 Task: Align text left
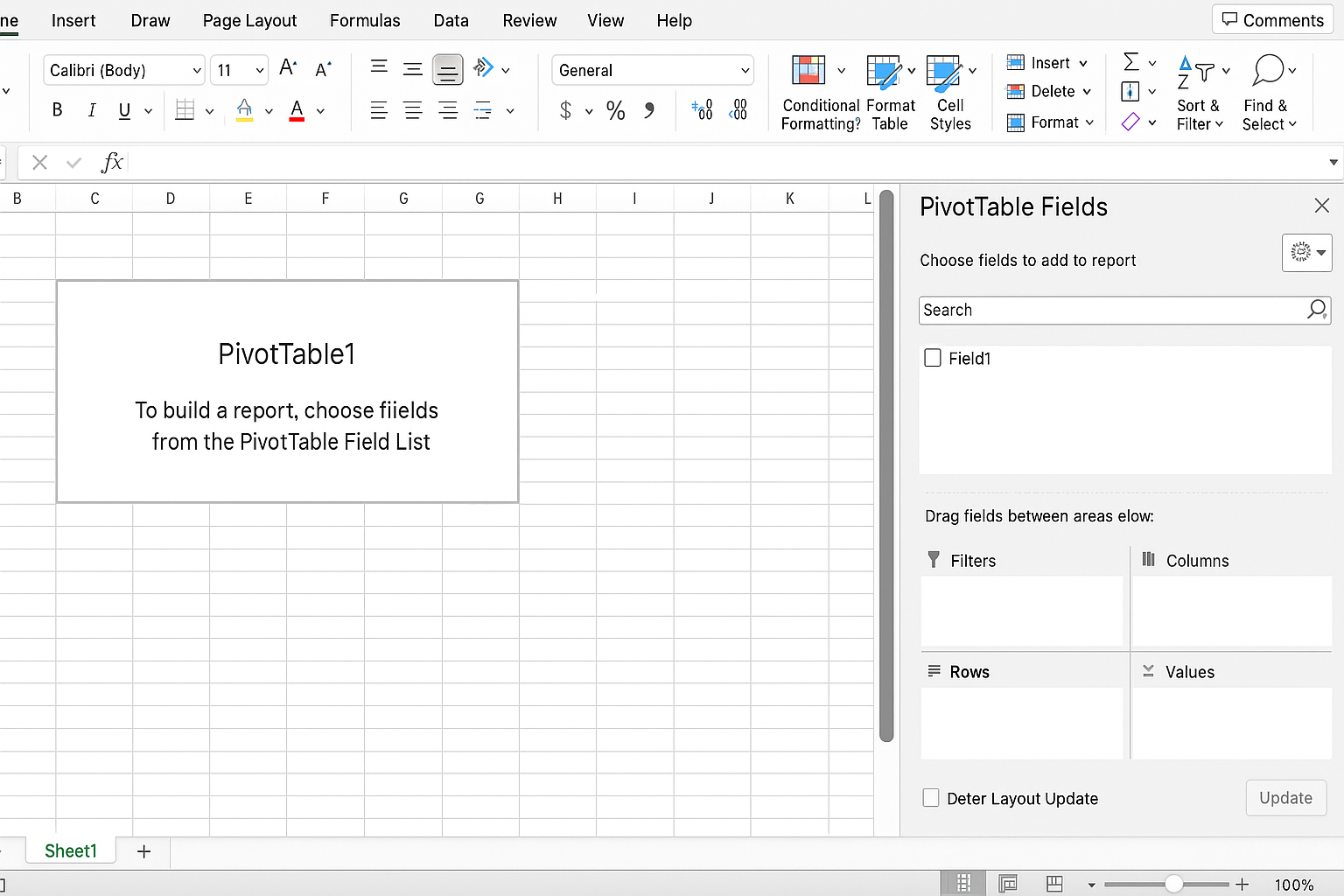coord(379,110)
